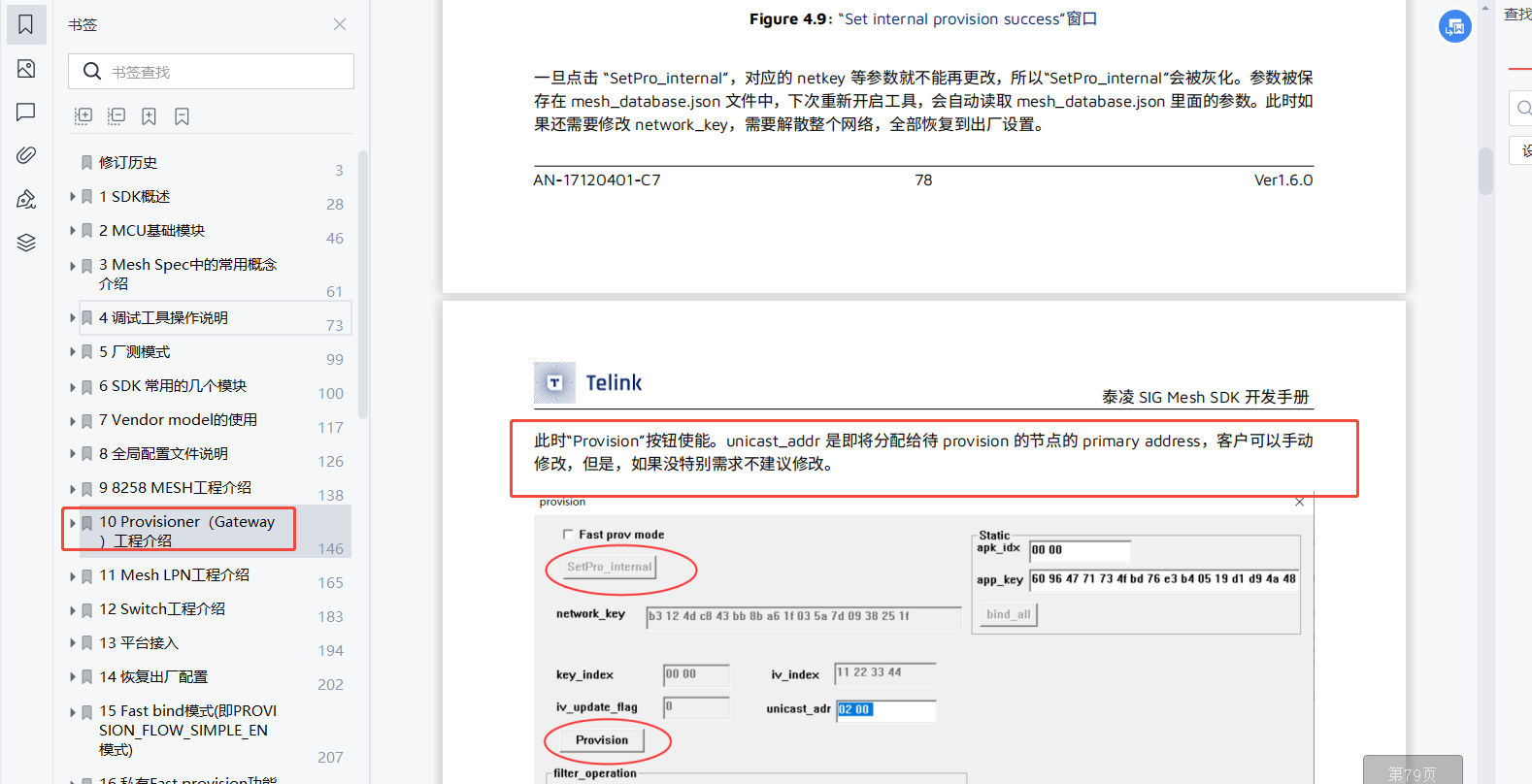Go to 14 恢复出厂配置 section
Image resolution: width=1532 pixels, height=784 pixels.
153,676
